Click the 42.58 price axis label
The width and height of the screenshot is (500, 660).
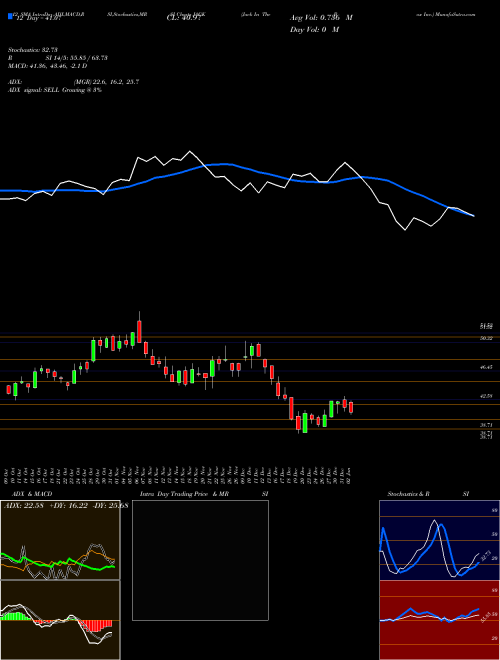[487, 396]
